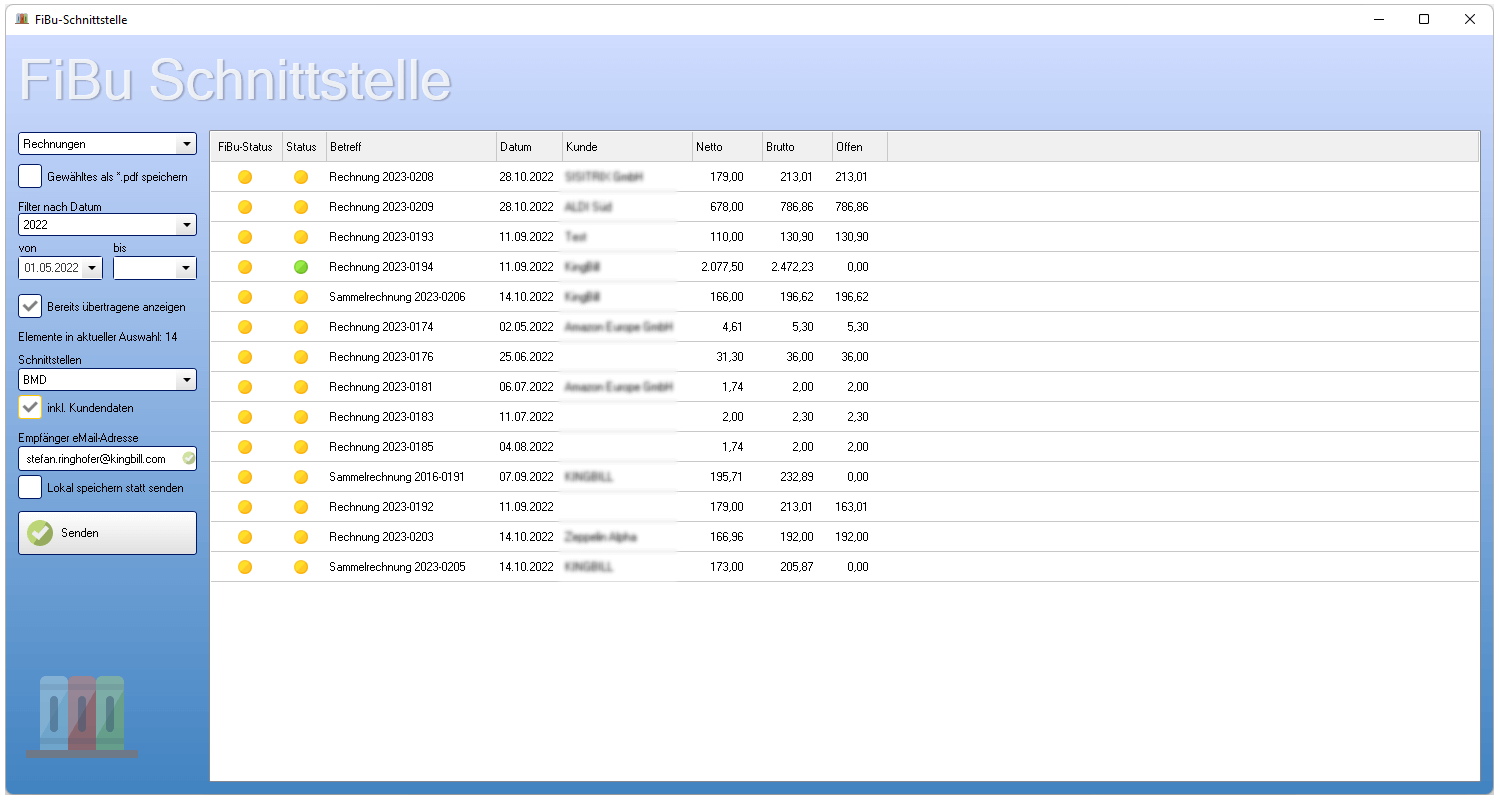
Task: Click FiBu-Status dot for Rechnung 2023-0174
Action: pos(245,327)
